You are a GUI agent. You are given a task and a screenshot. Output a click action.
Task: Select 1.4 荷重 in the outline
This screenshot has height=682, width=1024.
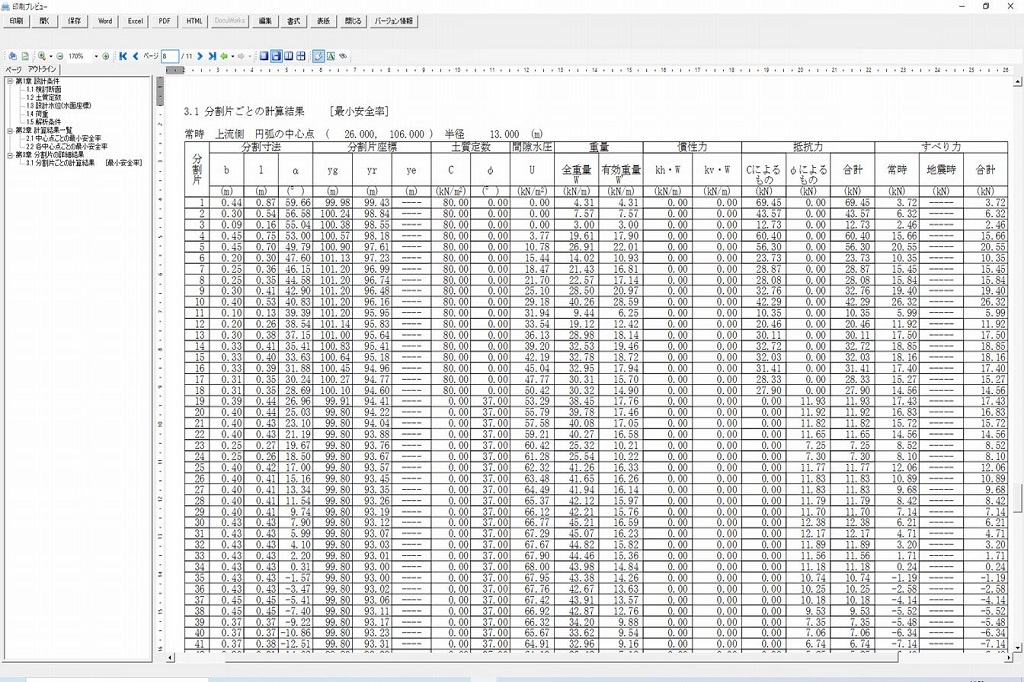37,114
